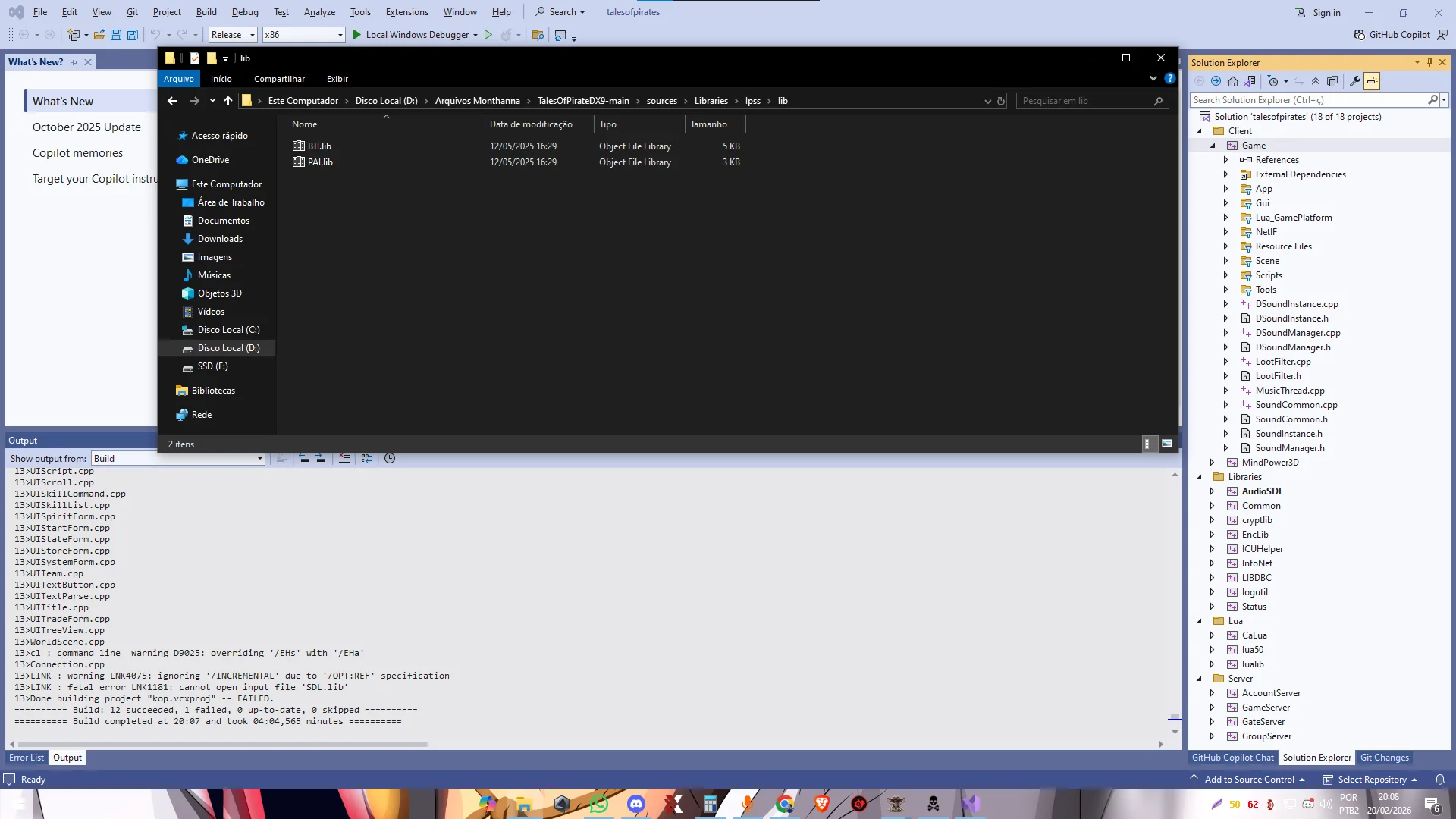Open Show output from Build dropdown

click(x=178, y=459)
